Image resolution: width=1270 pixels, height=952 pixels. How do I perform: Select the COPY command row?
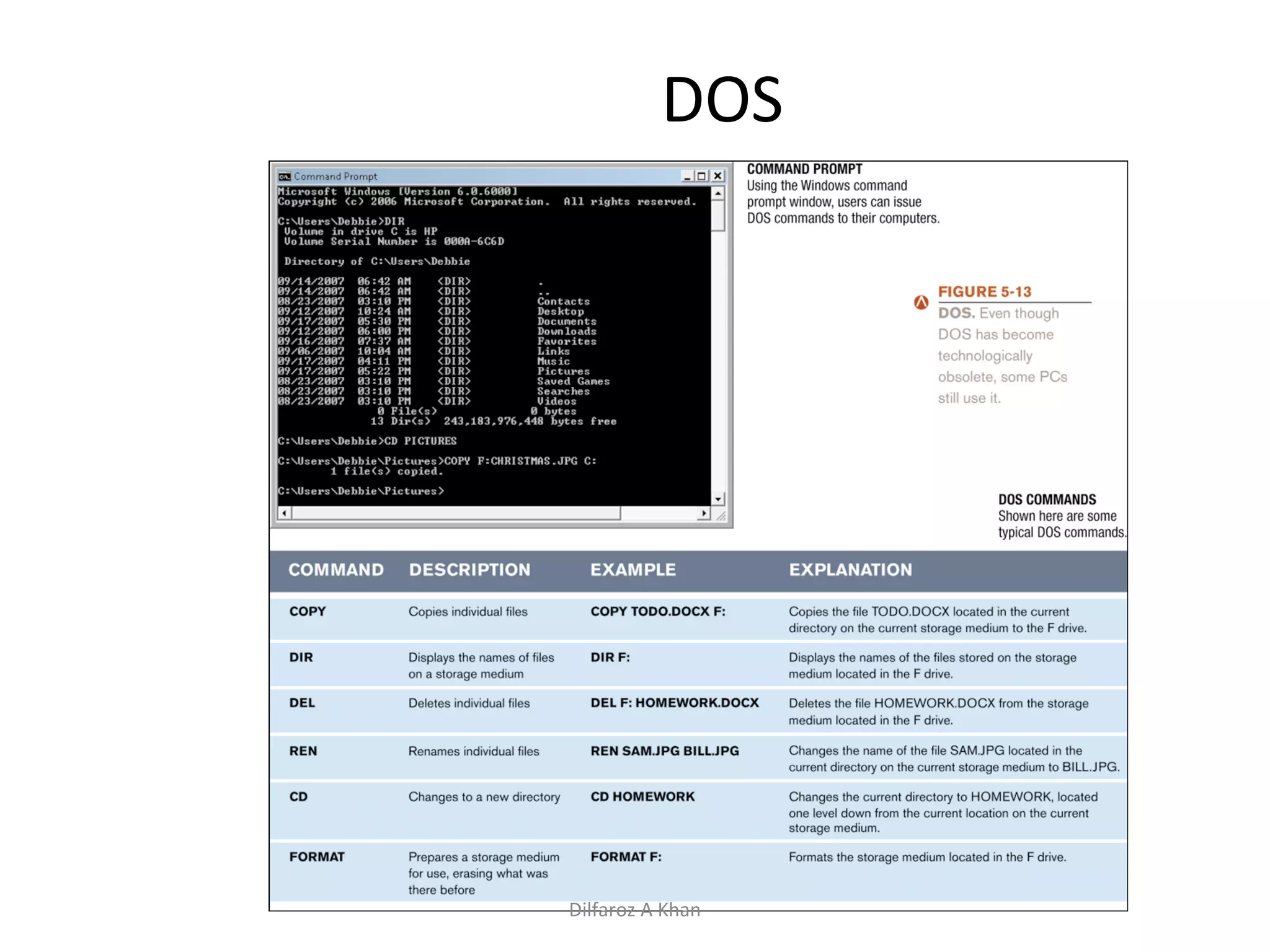point(308,612)
